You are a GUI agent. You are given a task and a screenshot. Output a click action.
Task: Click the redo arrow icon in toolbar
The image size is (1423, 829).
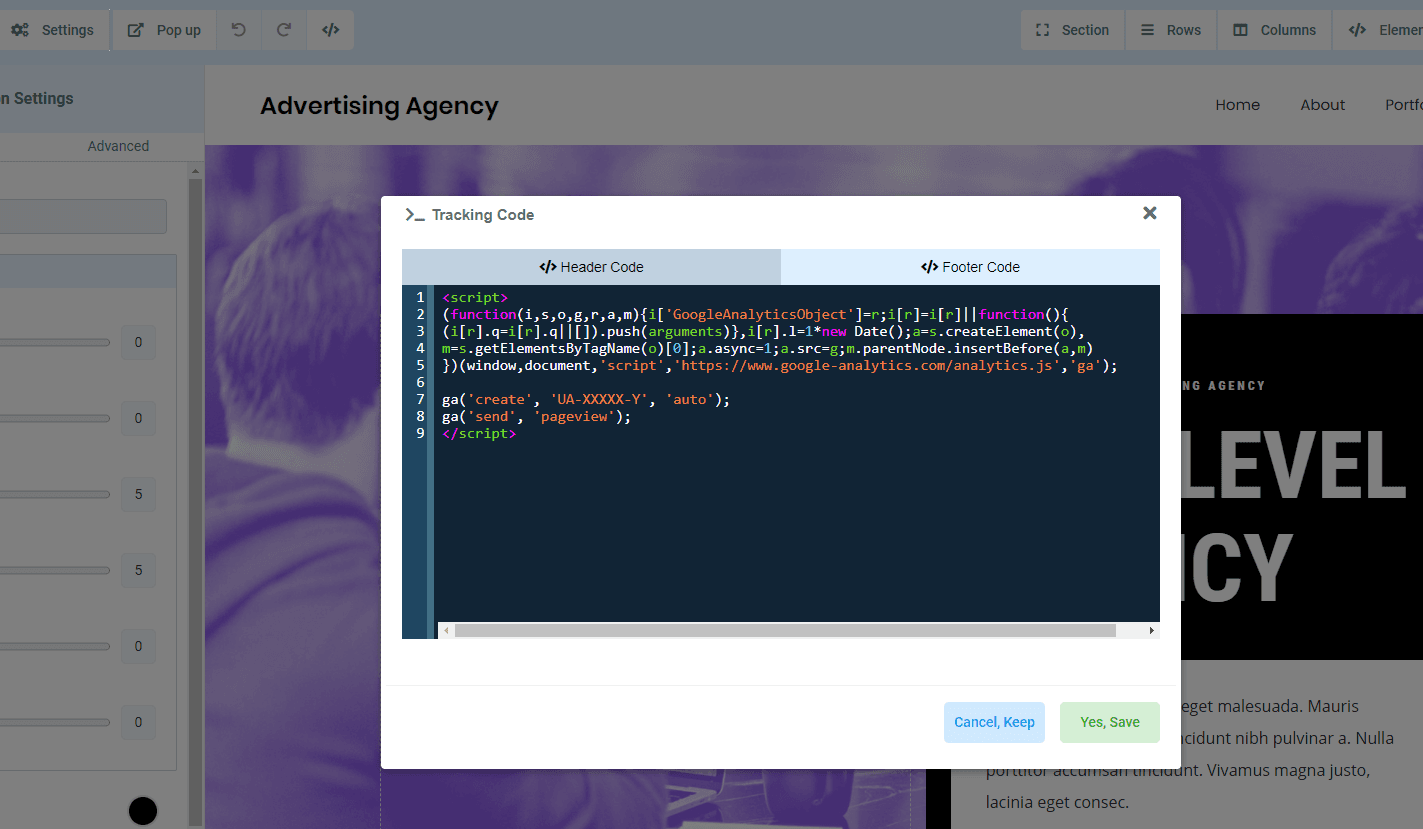click(x=284, y=30)
